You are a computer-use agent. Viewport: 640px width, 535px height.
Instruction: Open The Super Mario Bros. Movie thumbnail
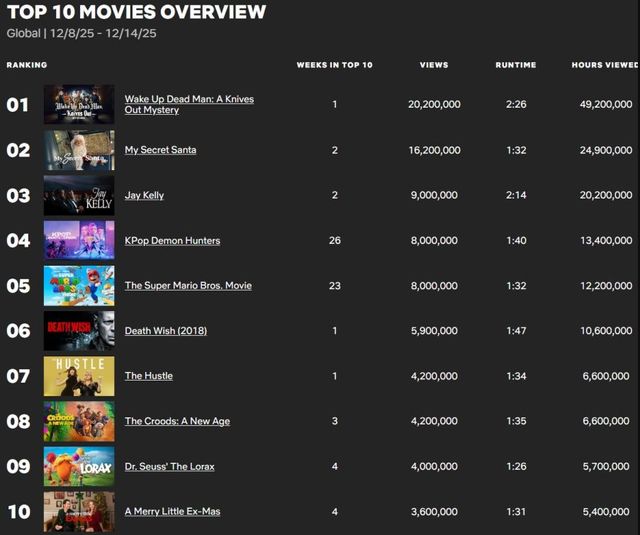(x=79, y=285)
